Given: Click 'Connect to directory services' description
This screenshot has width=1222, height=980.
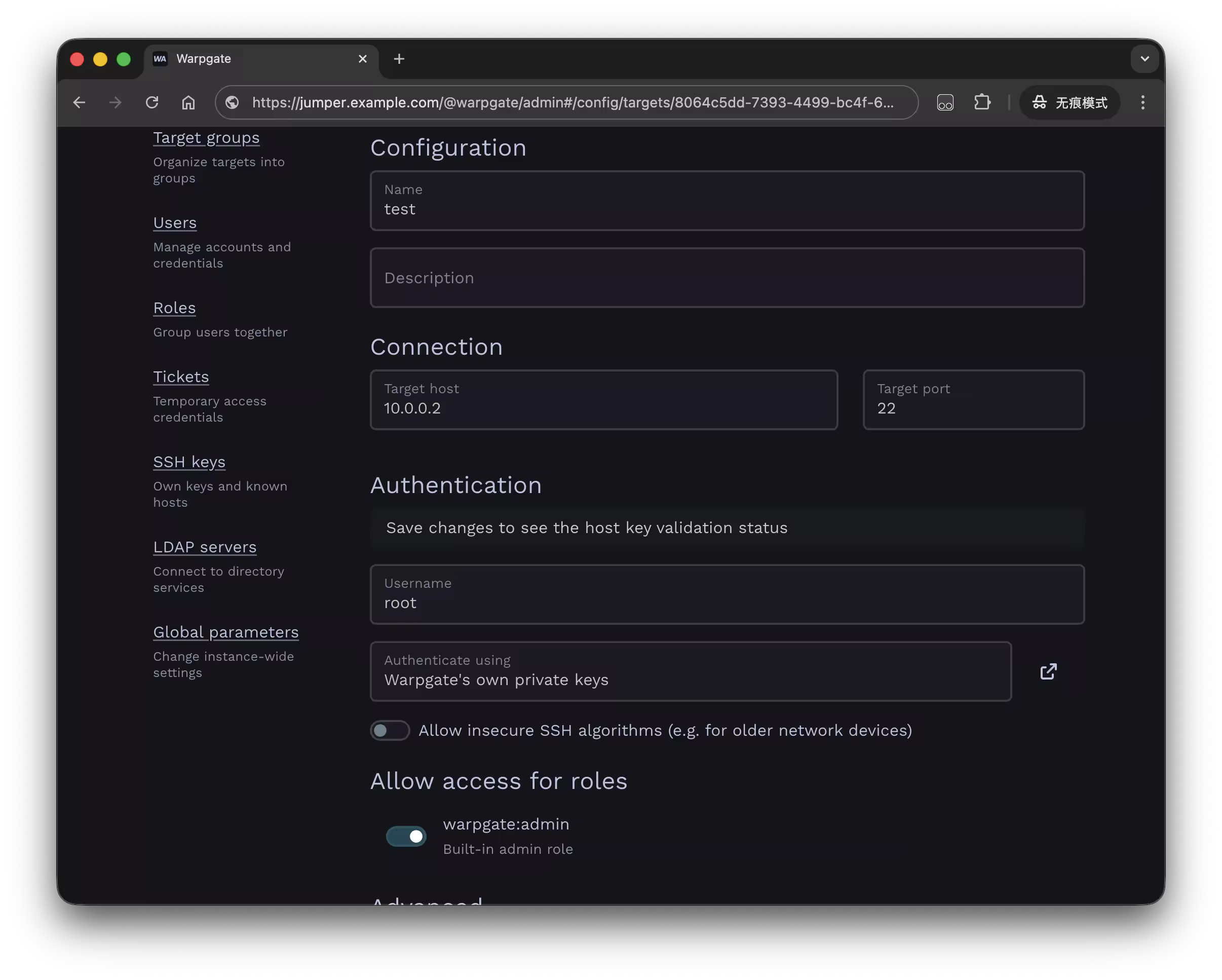Looking at the screenshot, I should tap(219, 579).
